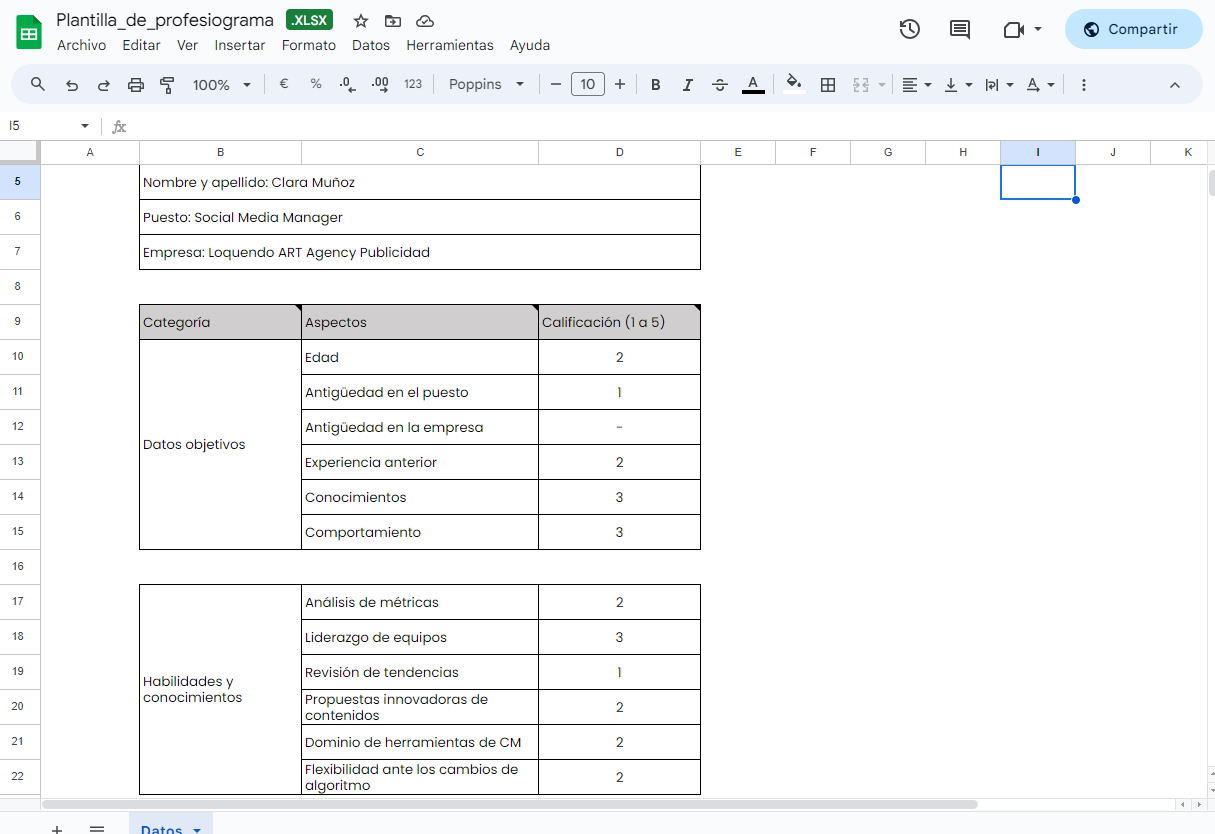The image size is (1215, 834).
Task: Increase decimal places
Action: point(379,84)
